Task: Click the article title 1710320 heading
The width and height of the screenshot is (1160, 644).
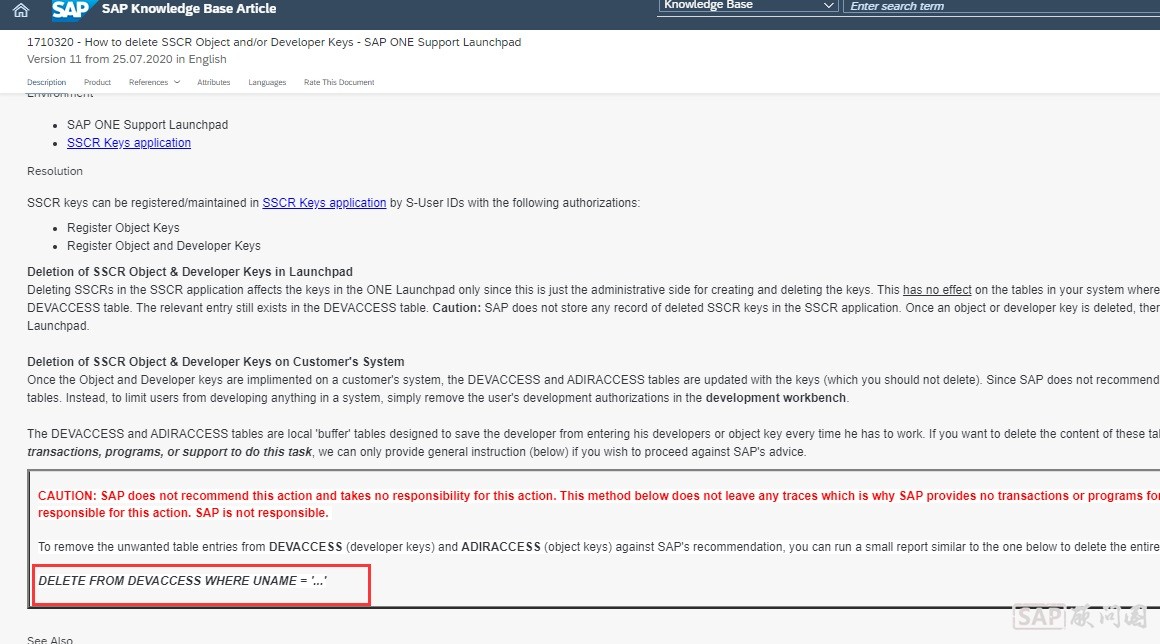Action: [274, 42]
